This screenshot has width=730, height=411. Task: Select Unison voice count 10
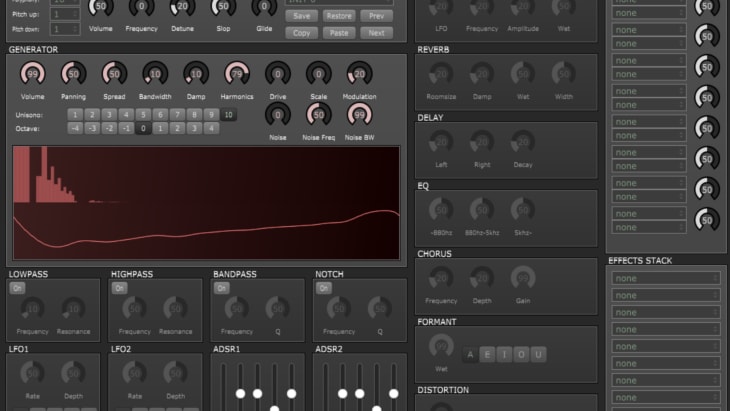click(228, 115)
